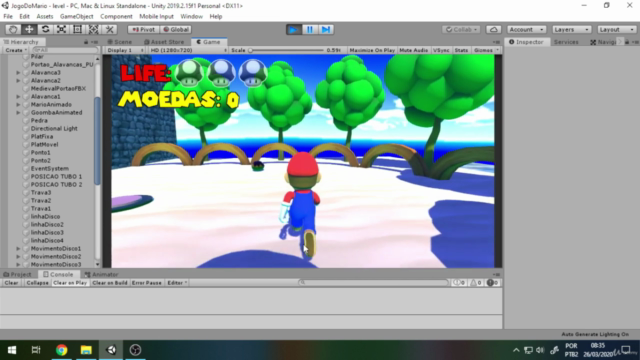This screenshot has height=360, width=640.
Task: Open the console Editor dropdown
Action: tap(177, 282)
